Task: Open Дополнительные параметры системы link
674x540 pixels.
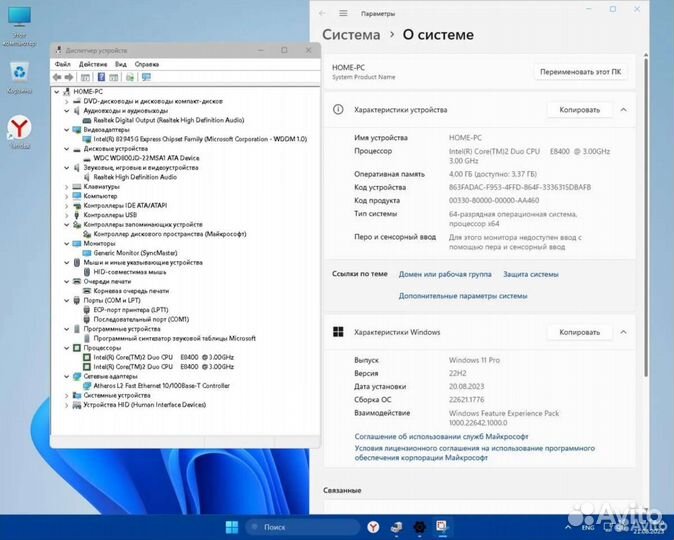Action: tap(463, 296)
